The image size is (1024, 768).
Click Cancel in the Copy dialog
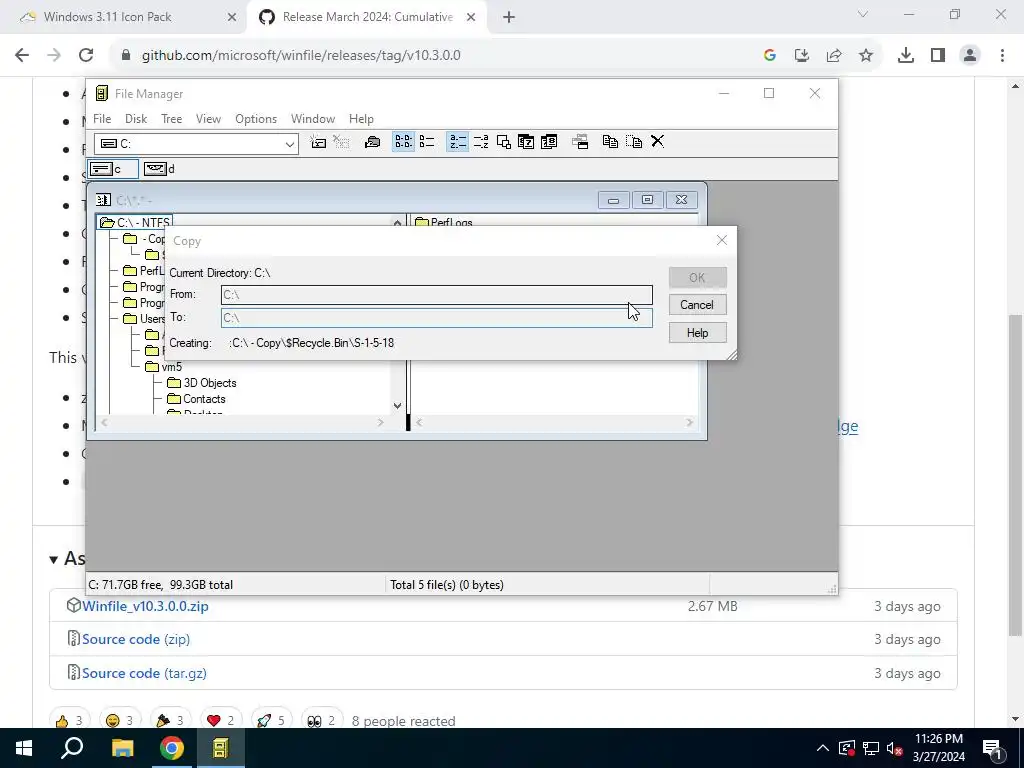point(697,305)
